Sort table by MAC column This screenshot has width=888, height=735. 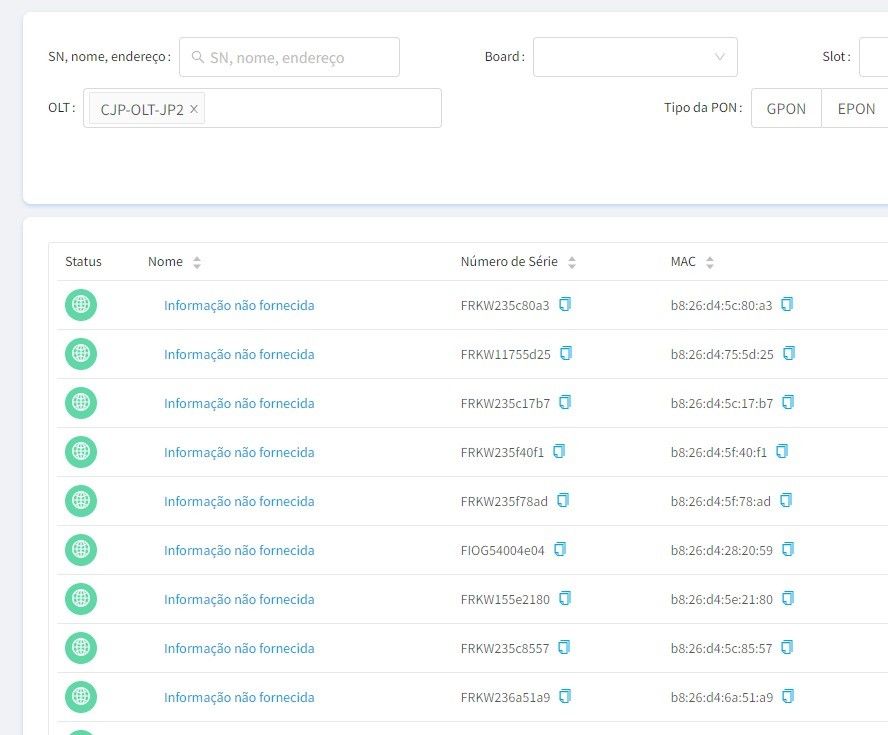tap(710, 262)
